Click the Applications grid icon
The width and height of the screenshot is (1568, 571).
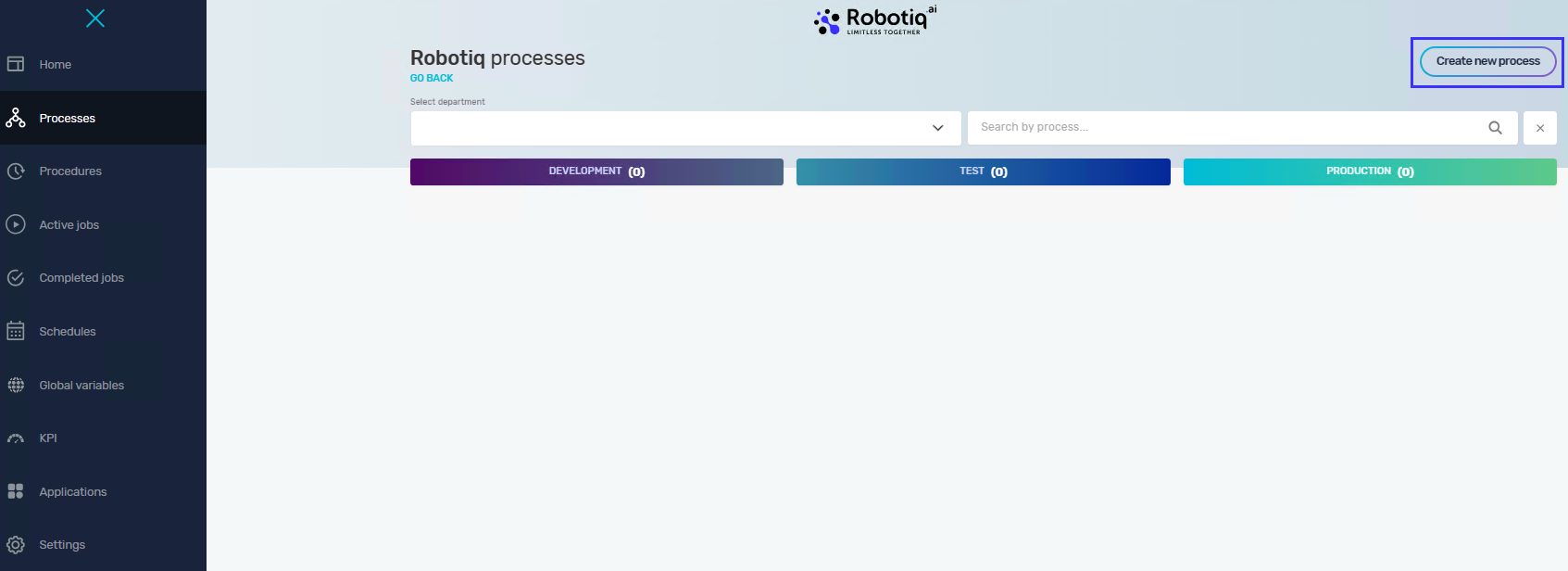click(16, 491)
